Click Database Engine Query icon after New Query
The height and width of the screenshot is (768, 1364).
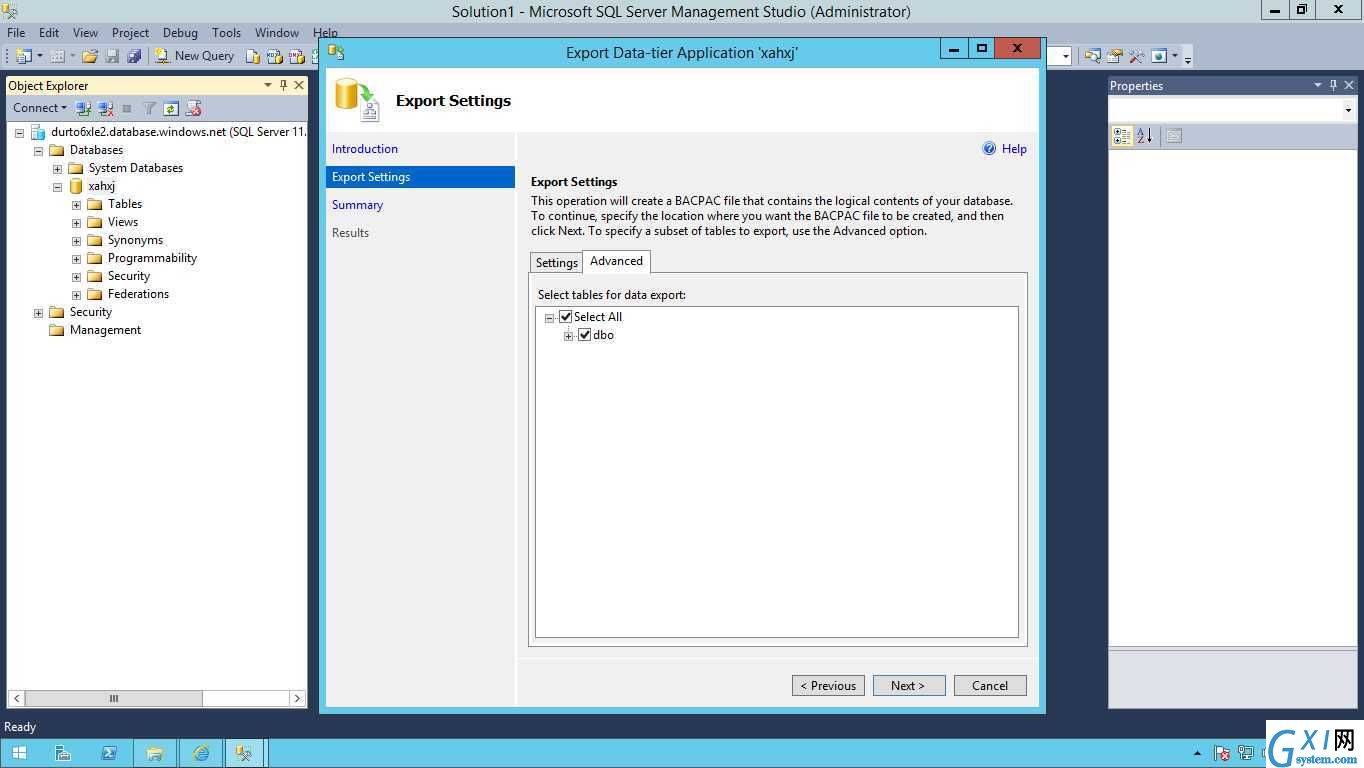(253, 56)
